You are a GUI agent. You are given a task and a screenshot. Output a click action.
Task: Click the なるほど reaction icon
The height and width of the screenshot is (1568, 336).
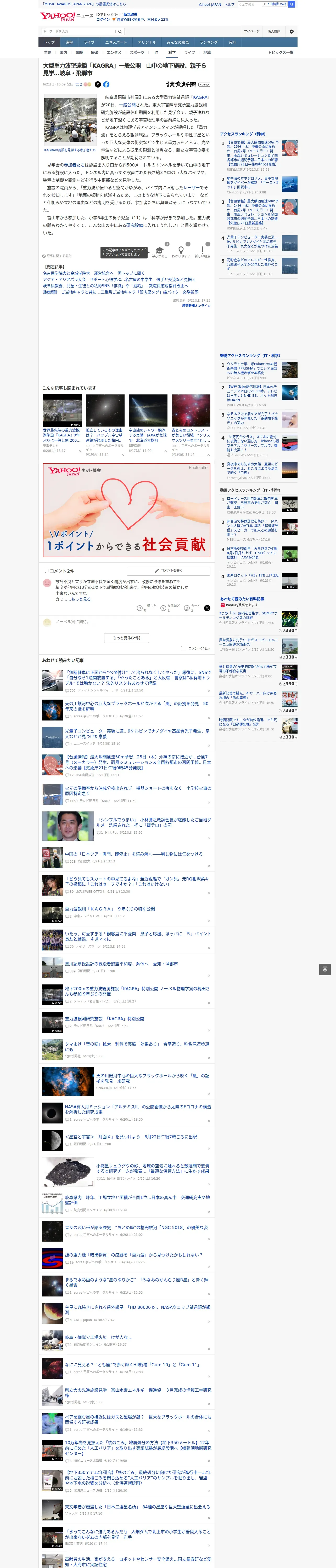click(164, 608)
